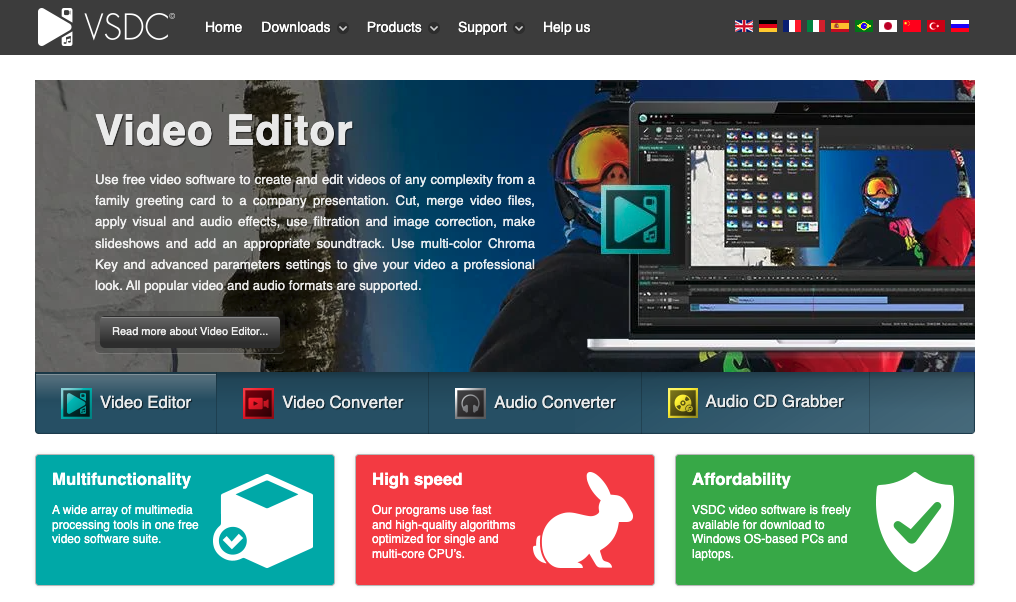Click the Affordability heading
This screenshot has width=1016, height=602.
click(x=741, y=480)
